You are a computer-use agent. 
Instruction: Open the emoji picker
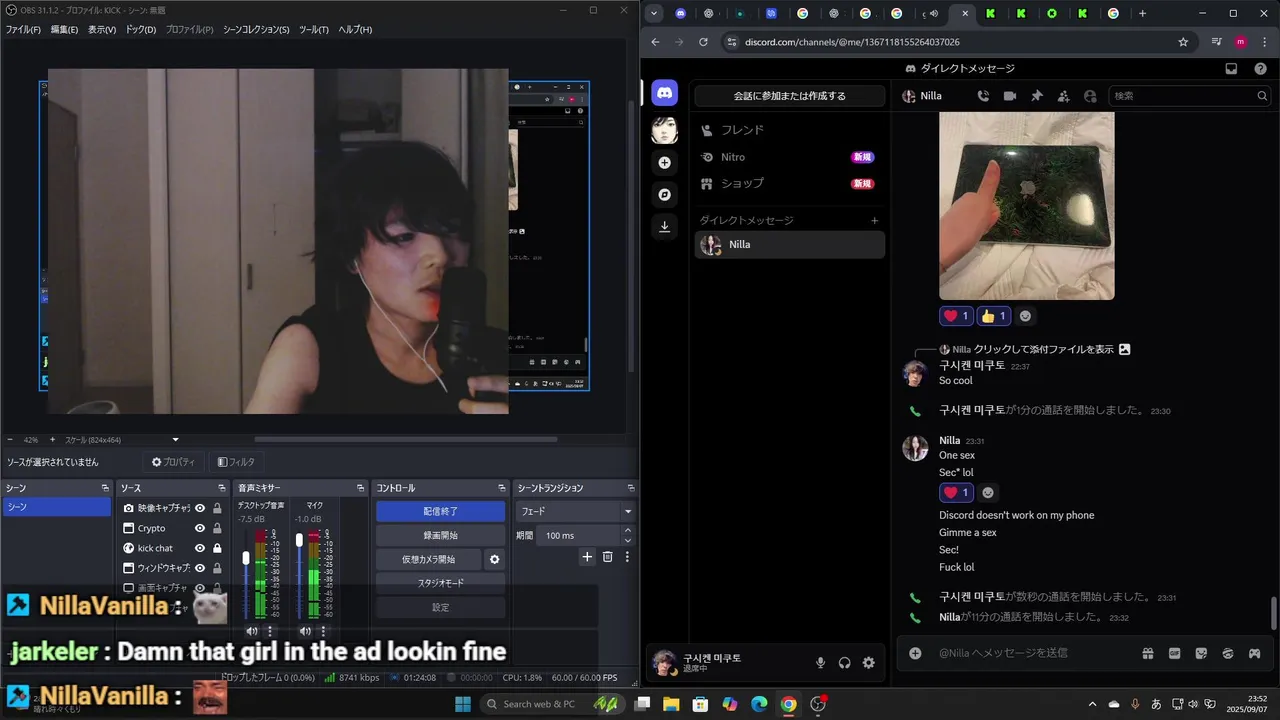[1227, 653]
